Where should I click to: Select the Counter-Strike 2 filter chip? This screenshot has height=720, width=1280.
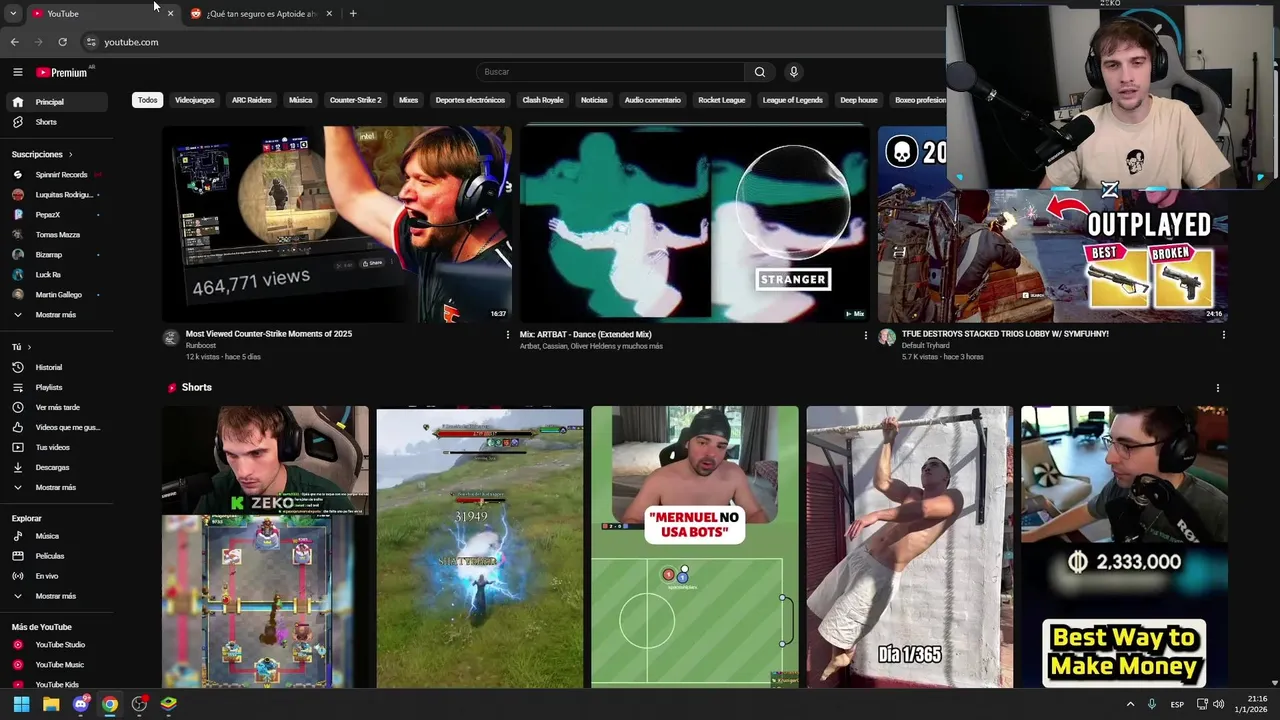coord(356,100)
